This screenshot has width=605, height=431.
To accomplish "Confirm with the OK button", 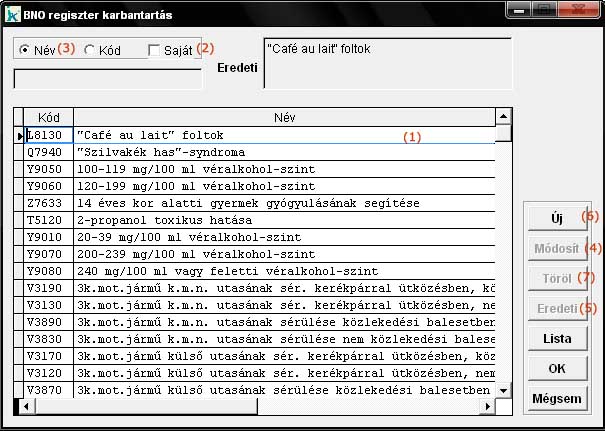I will coord(557,368).
